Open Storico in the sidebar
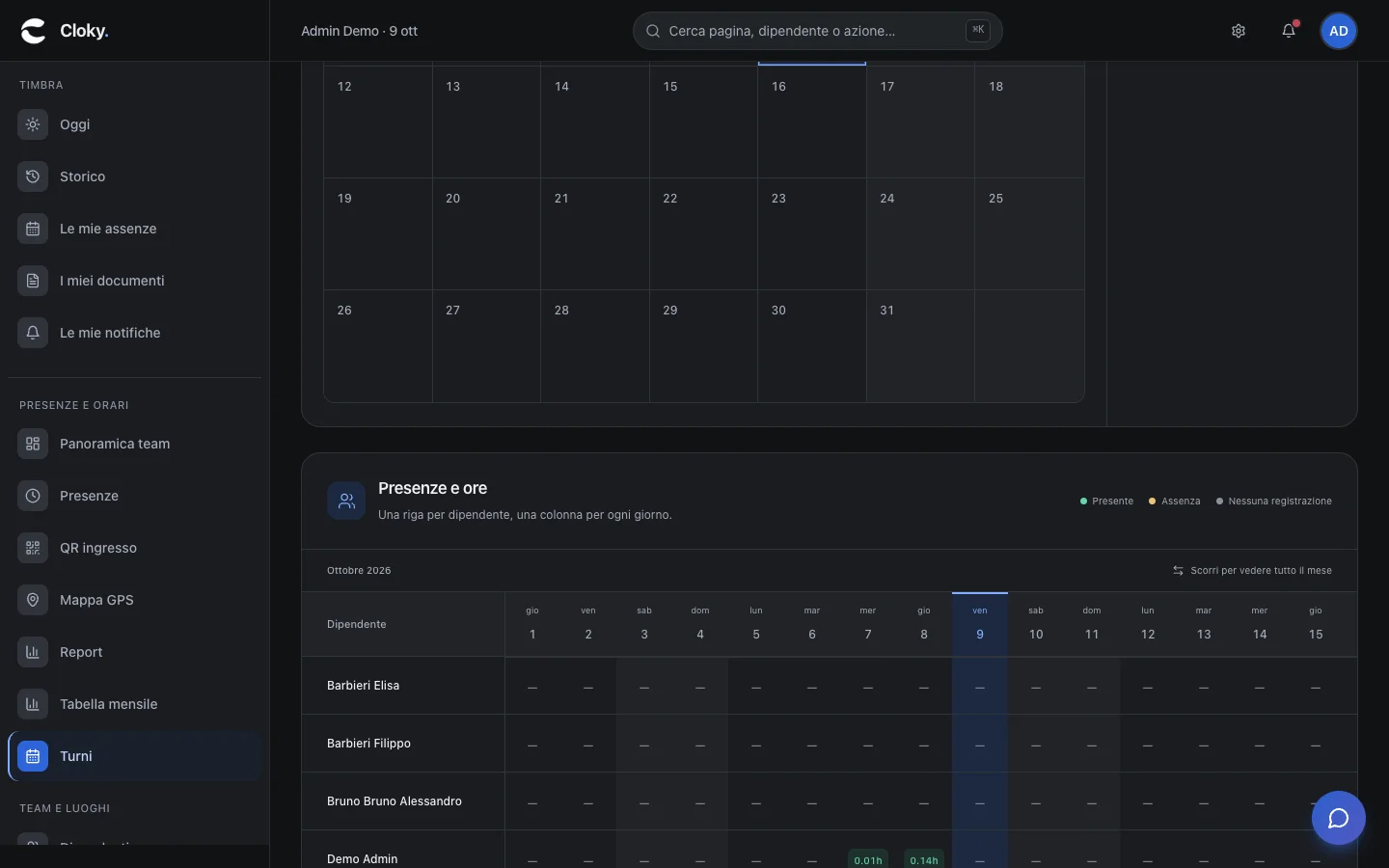Image resolution: width=1389 pixels, height=868 pixels. pyautogui.click(x=135, y=176)
